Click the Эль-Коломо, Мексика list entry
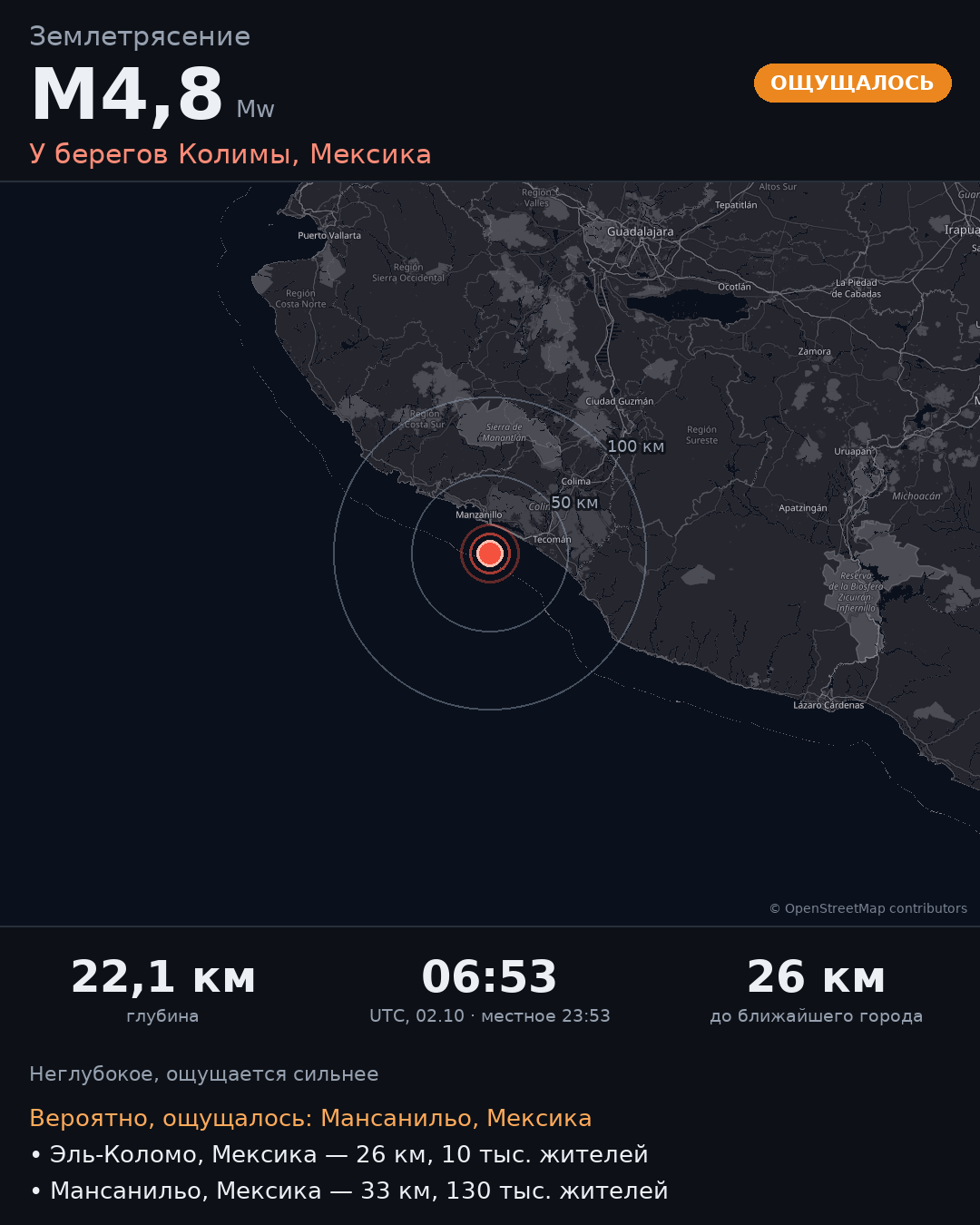 (x=339, y=1154)
